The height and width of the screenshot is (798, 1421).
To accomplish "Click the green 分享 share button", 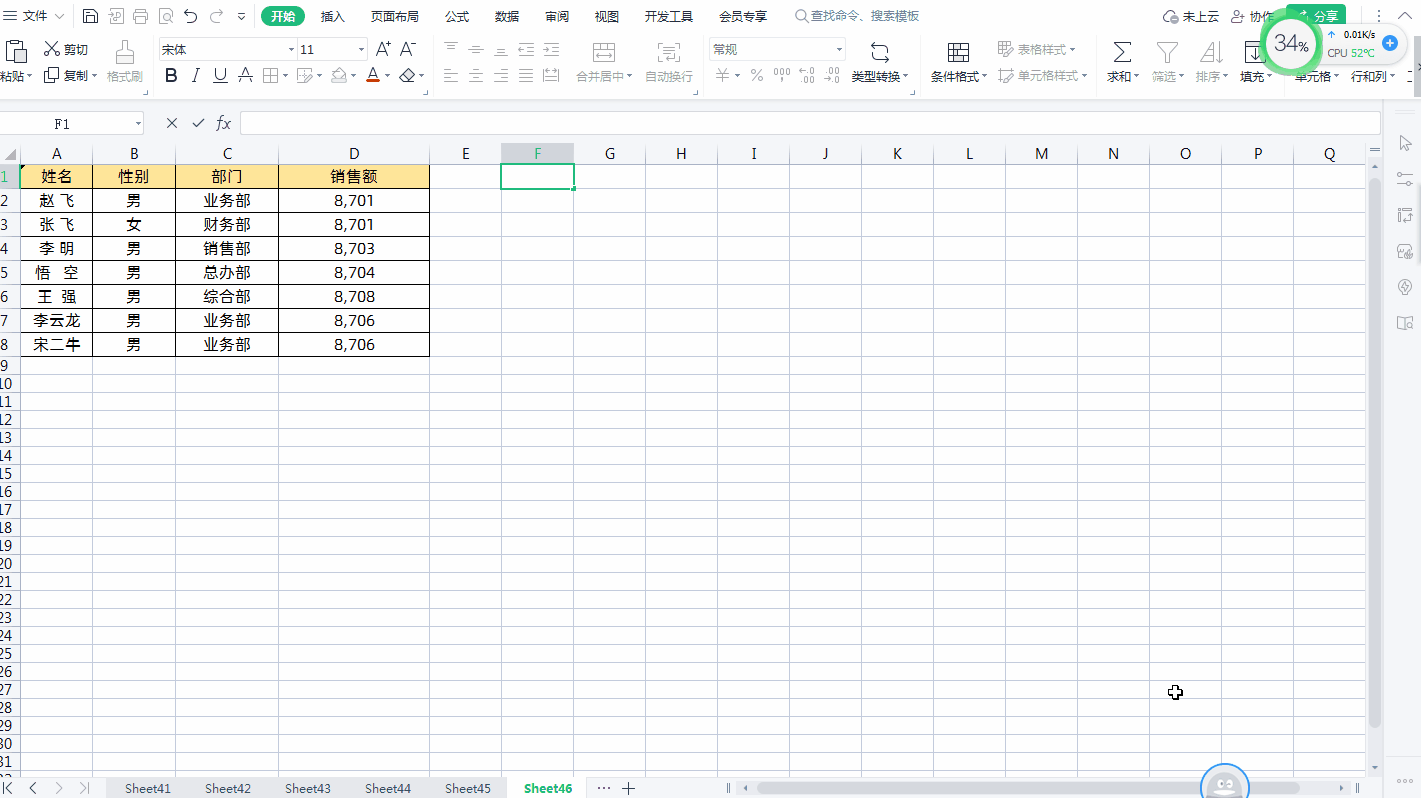I will (x=1316, y=17).
